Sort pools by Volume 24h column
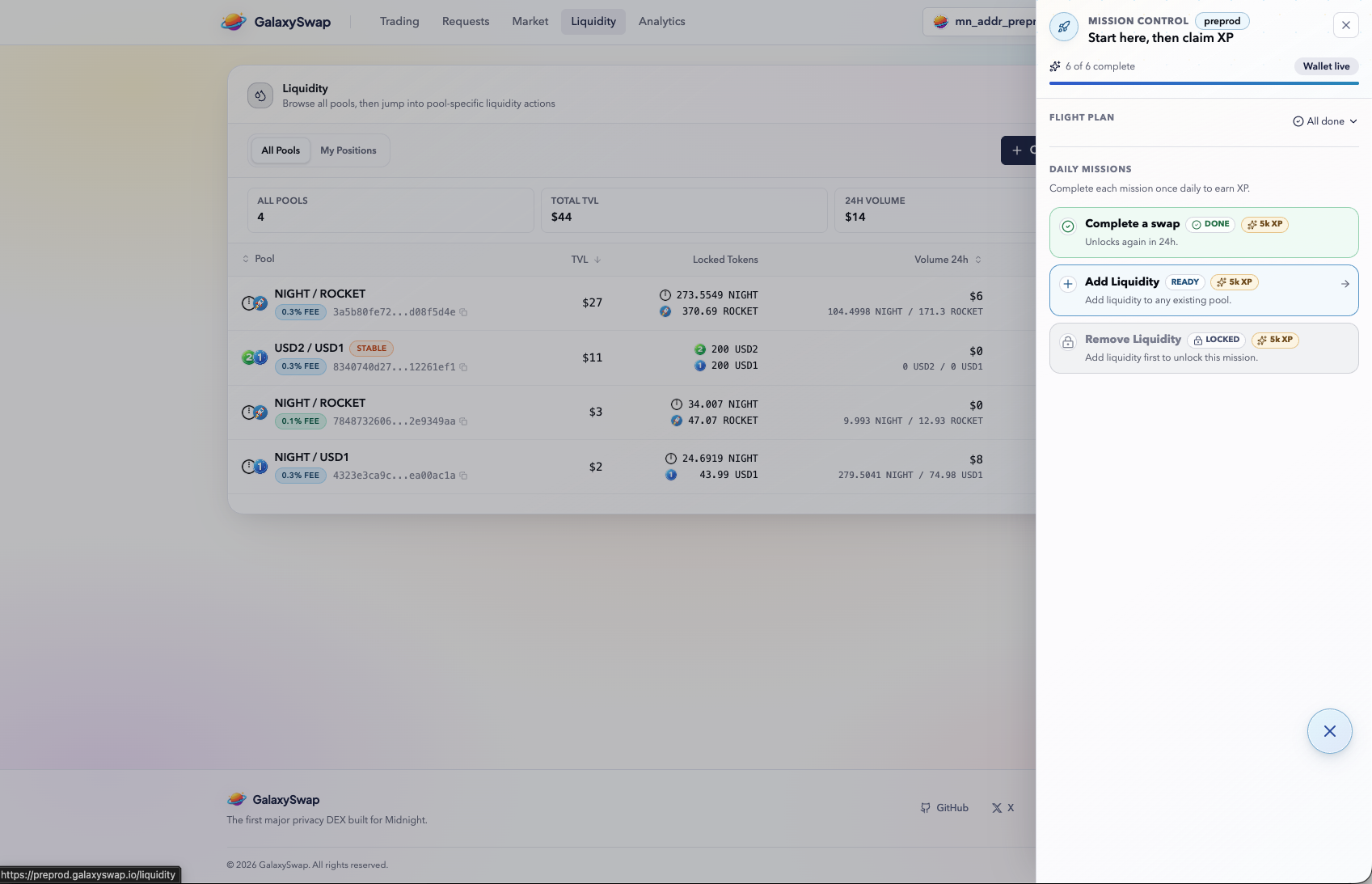 [x=947, y=260]
